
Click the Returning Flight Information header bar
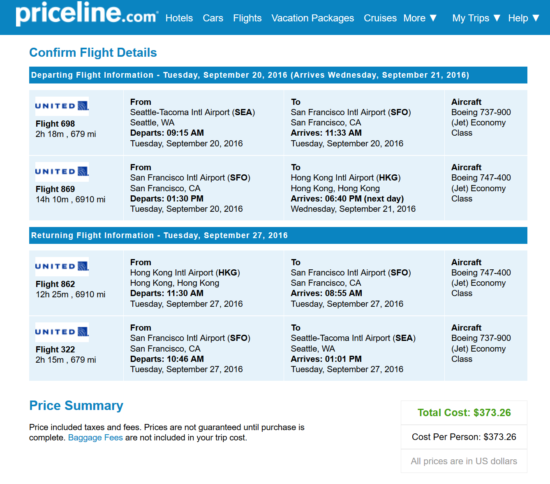click(x=278, y=235)
